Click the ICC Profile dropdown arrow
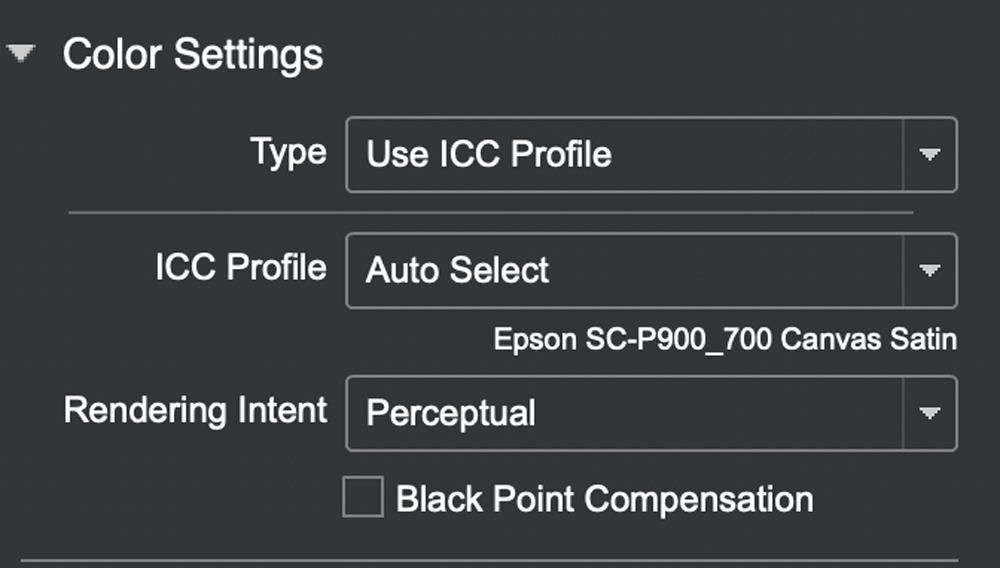This screenshot has width=1000, height=568. pos(930,270)
